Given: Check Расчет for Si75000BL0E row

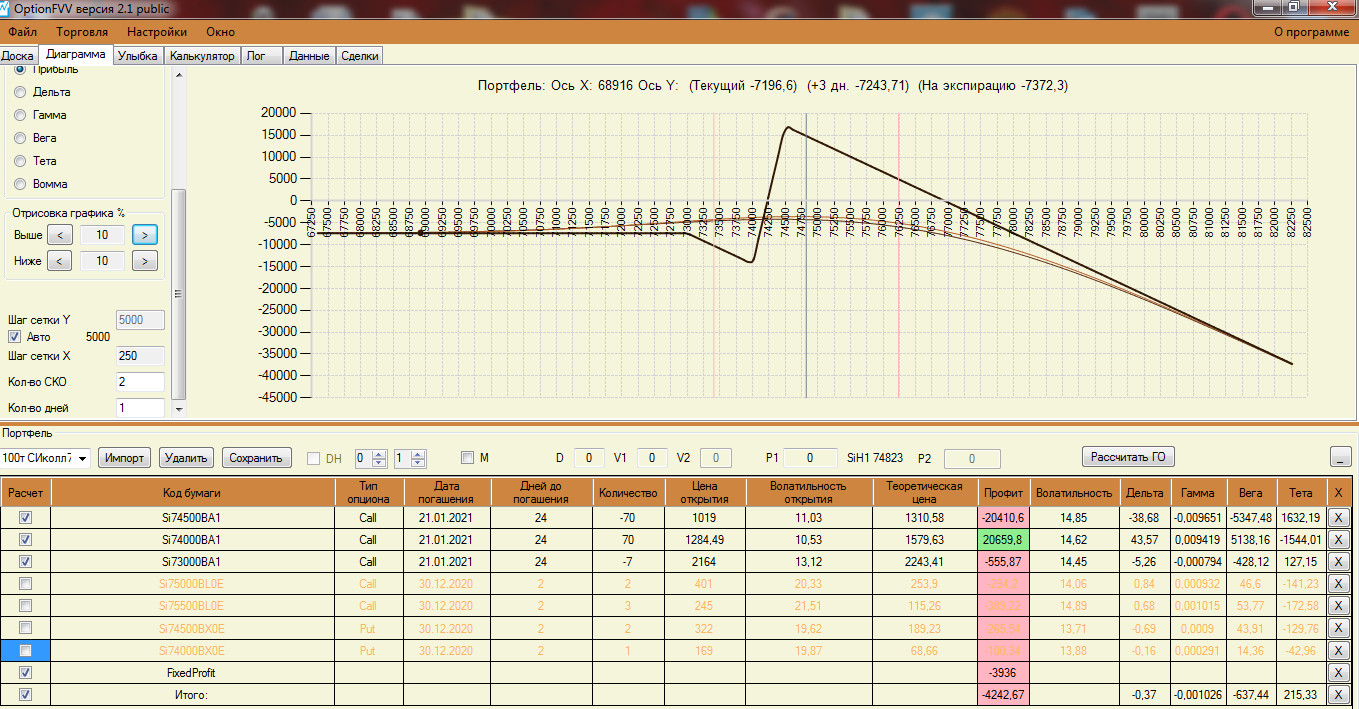Looking at the screenshot, I should 26,584.
